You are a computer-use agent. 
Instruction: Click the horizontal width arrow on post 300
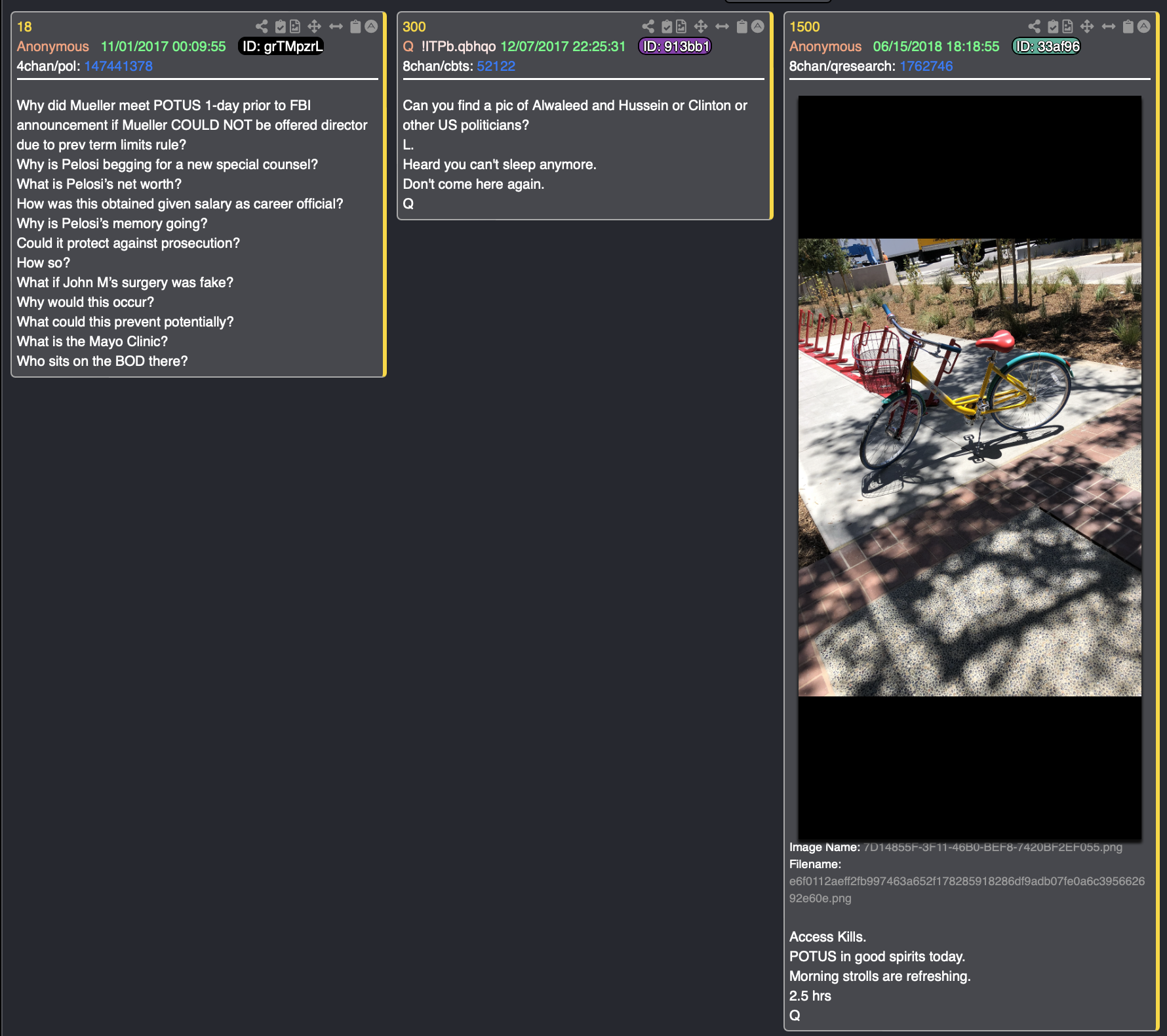click(722, 26)
